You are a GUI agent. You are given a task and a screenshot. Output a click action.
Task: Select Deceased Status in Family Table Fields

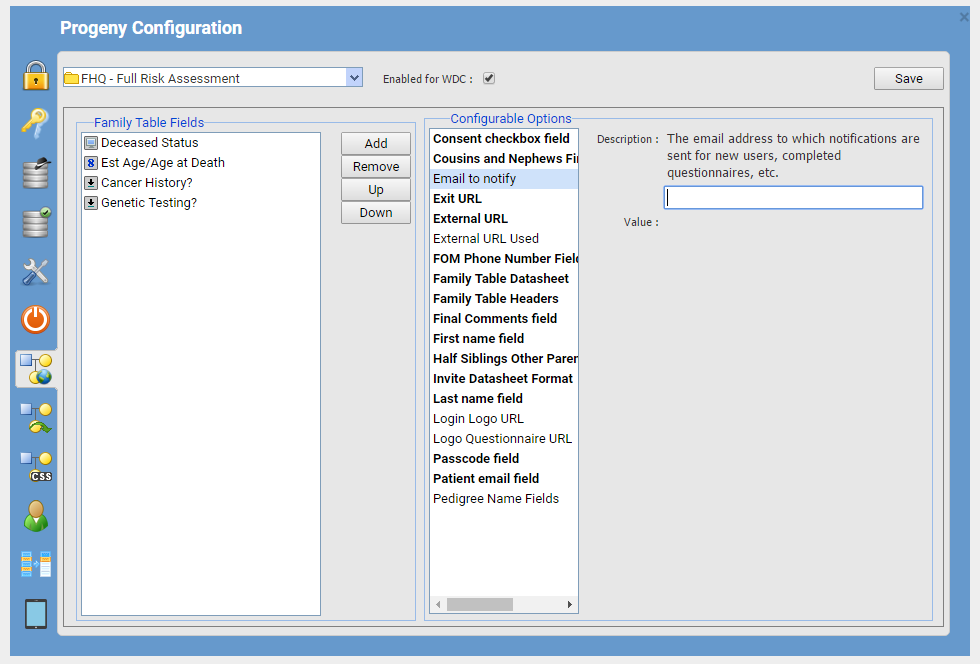tap(201, 143)
